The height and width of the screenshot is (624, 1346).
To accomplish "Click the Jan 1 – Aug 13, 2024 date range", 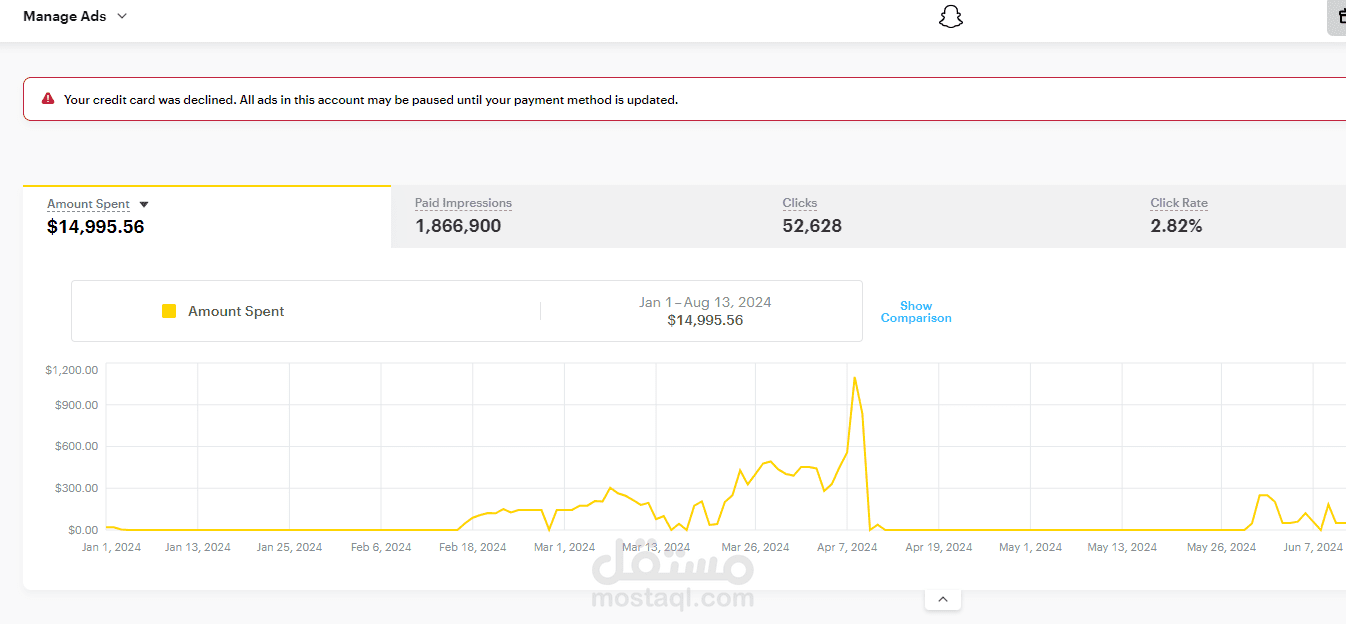I will pyautogui.click(x=705, y=302).
